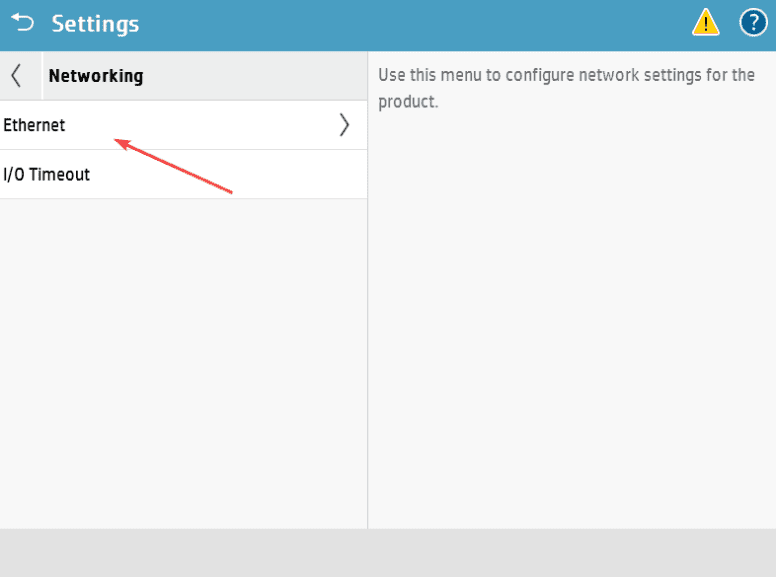Click blank space in right description panel
Image resolution: width=776 pixels, height=577 pixels.
coord(571,320)
